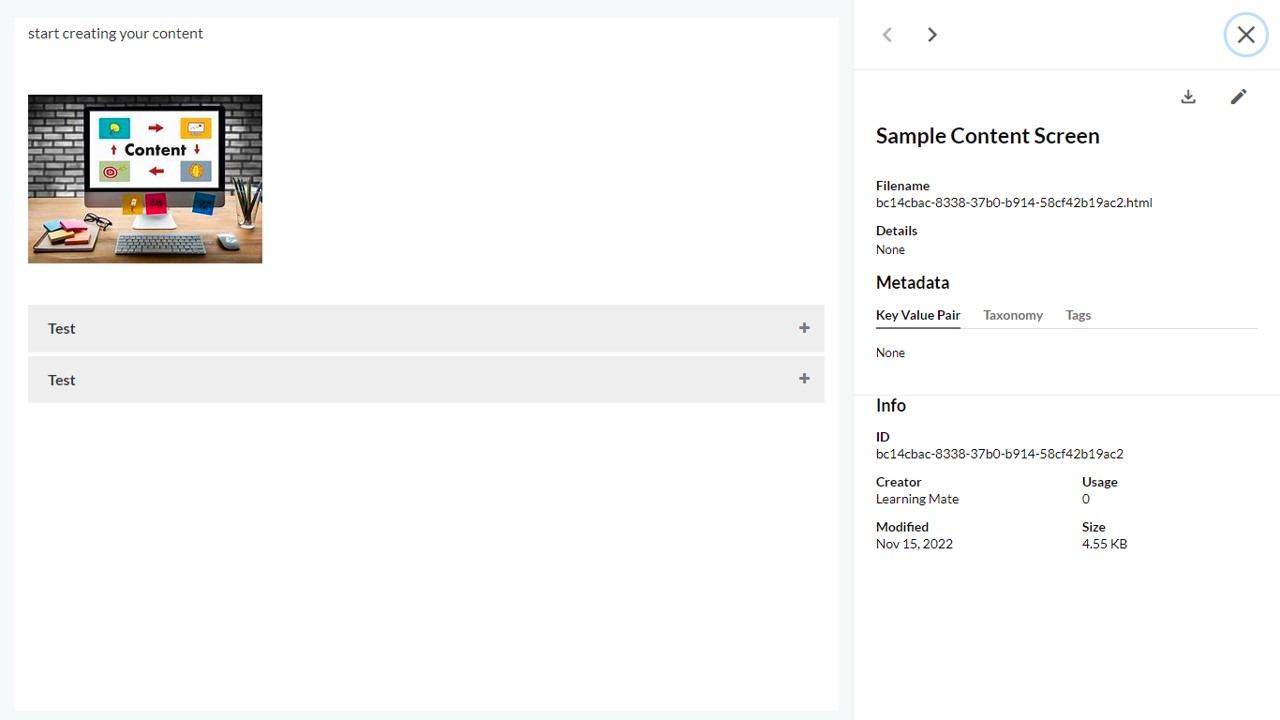The height and width of the screenshot is (720, 1280).
Task: Click the pencil edit icon
Action: pos(1238,97)
